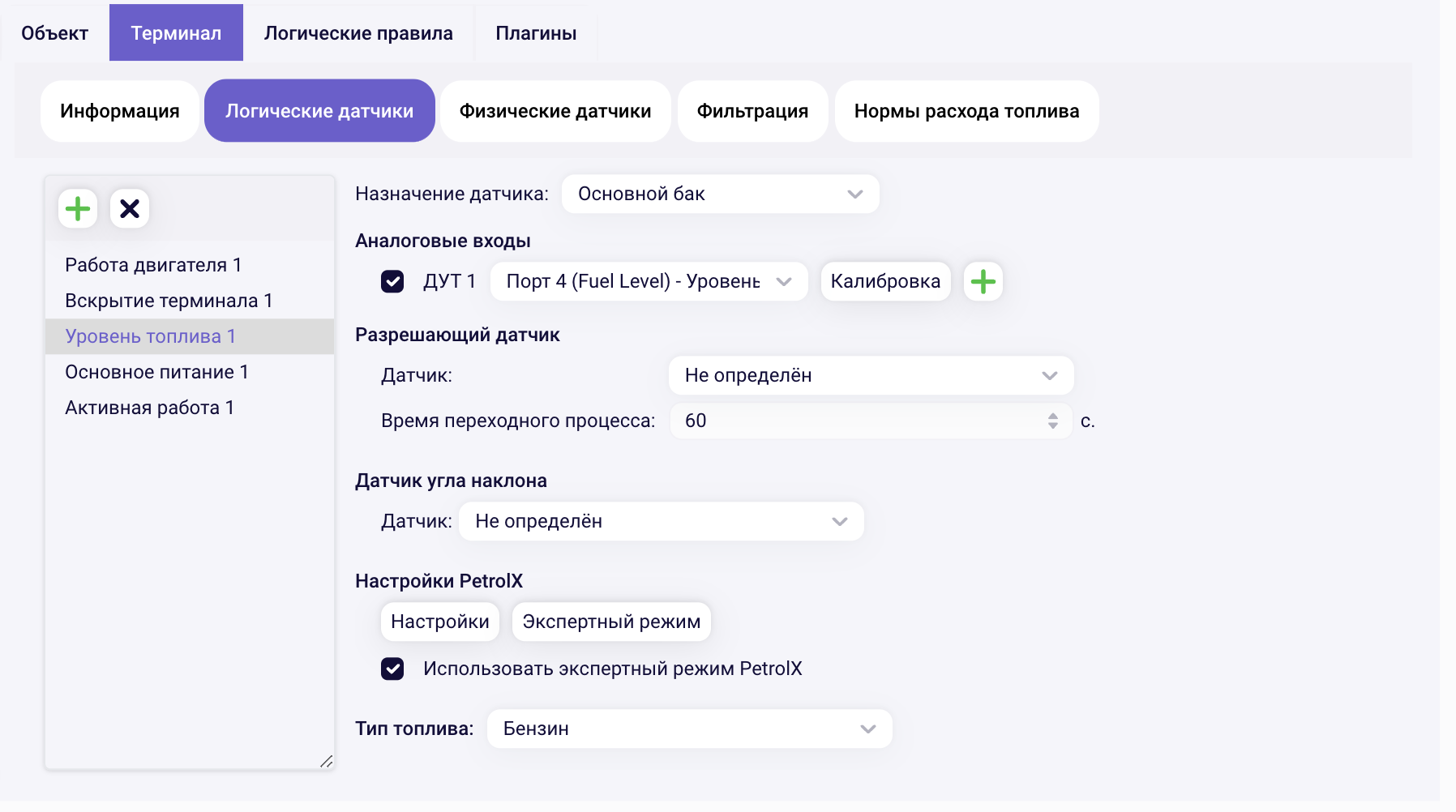Screen dimensions: 1456x812
Task: Click the Аналоговые входы heading
Action: click(x=443, y=241)
